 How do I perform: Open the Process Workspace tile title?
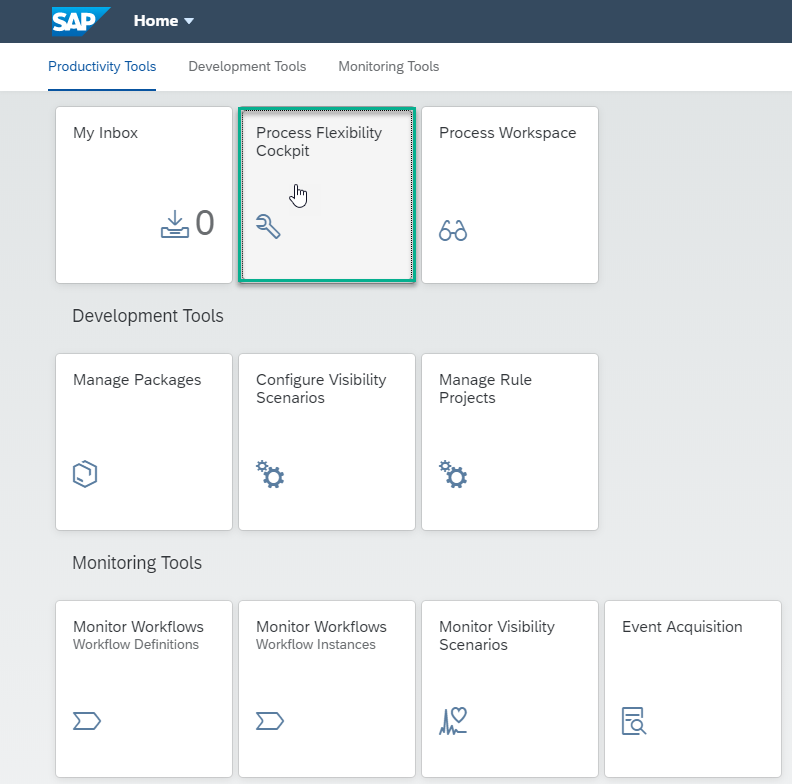coord(507,133)
